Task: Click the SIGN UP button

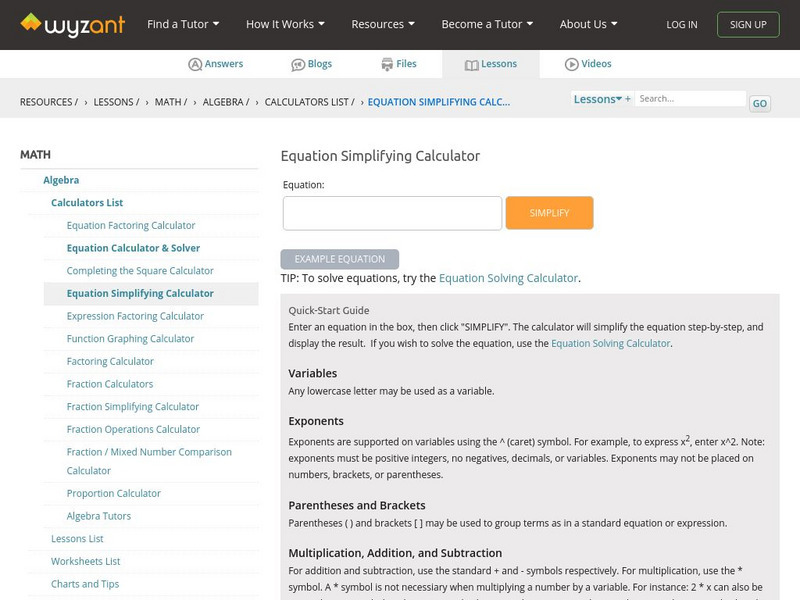Action: tap(748, 24)
